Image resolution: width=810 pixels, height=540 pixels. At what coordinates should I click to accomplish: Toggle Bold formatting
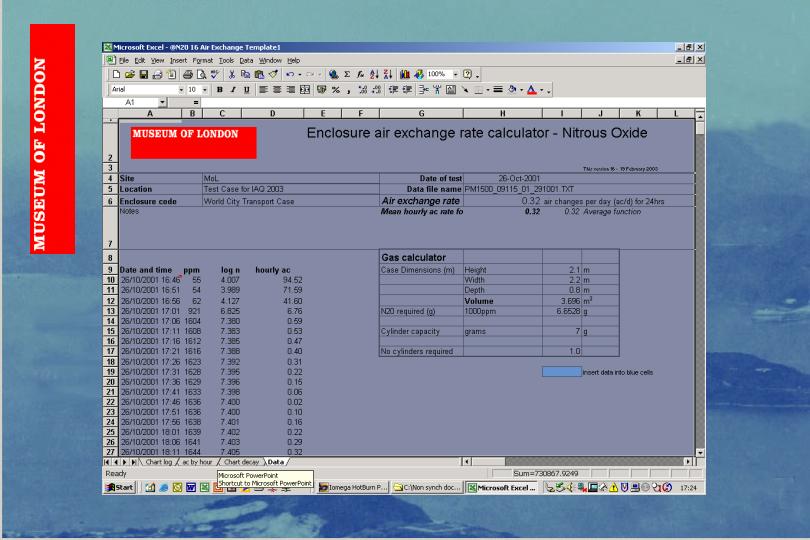click(x=220, y=90)
